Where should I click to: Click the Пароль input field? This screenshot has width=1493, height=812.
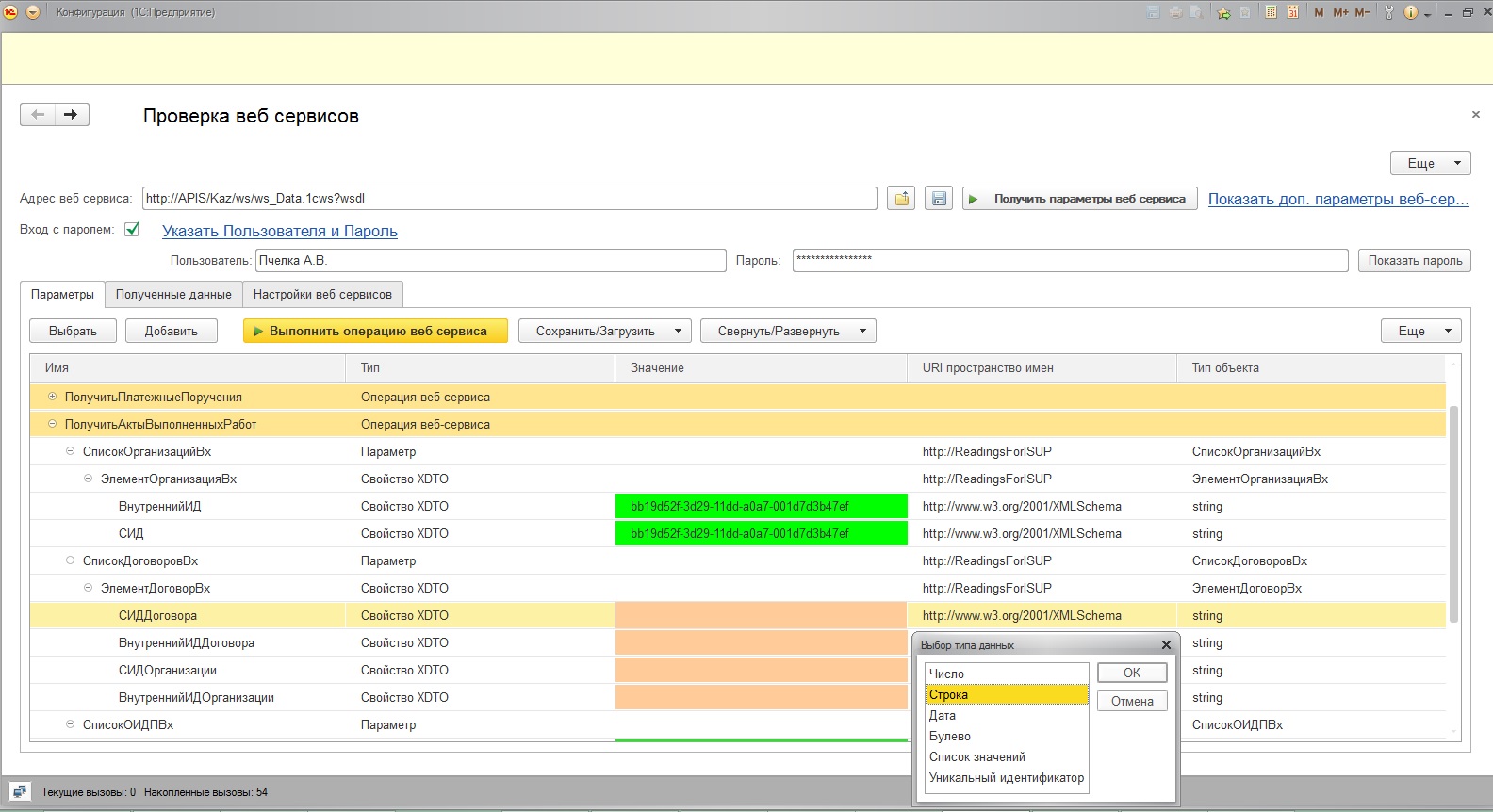(x=1070, y=260)
